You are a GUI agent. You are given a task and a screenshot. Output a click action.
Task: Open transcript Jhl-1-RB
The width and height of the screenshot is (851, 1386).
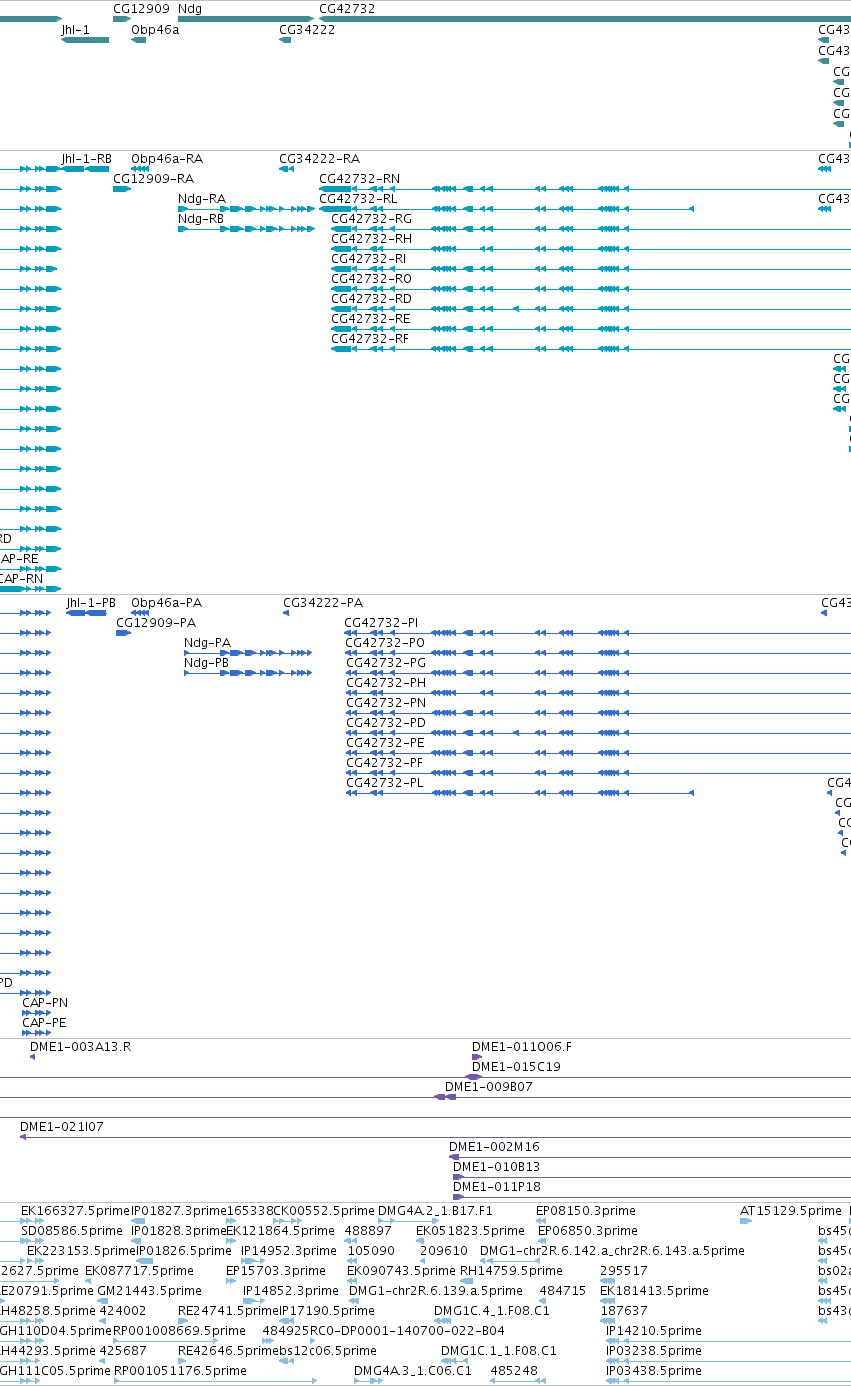[x=87, y=158]
